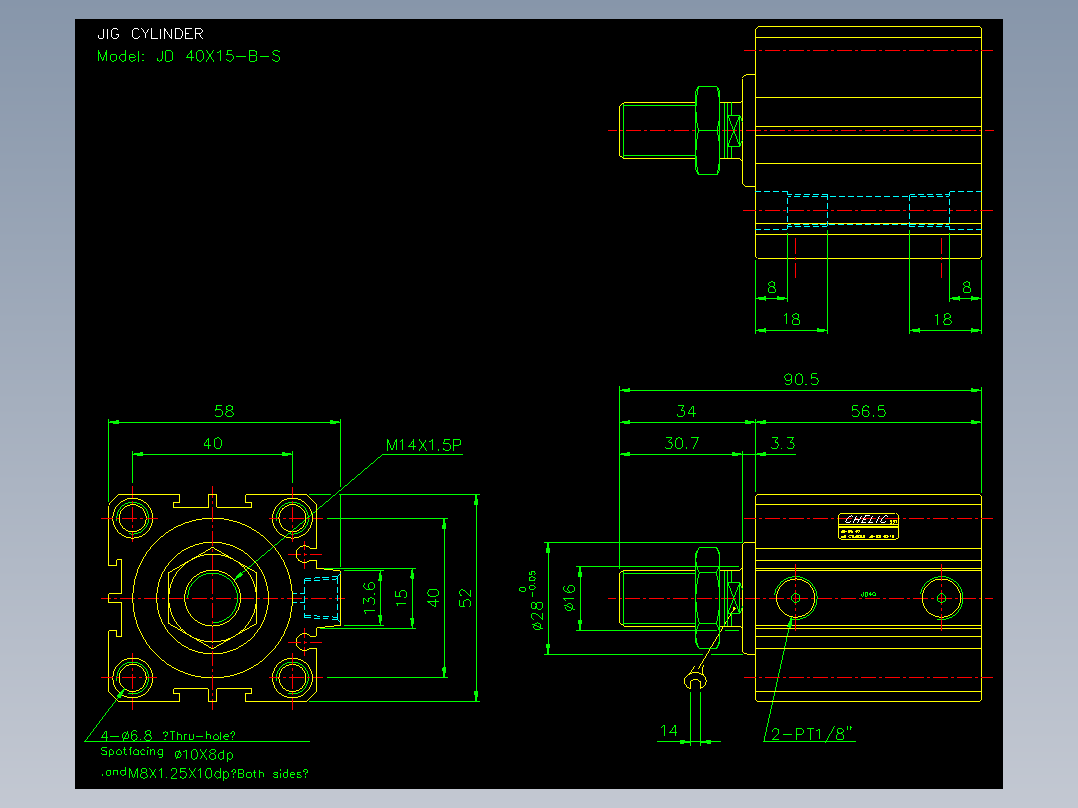Select the 'Spotfacing ø10X8dp' note
Image resolution: width=1078 pixels, height=808 pixels.
[x=167, y=753]
